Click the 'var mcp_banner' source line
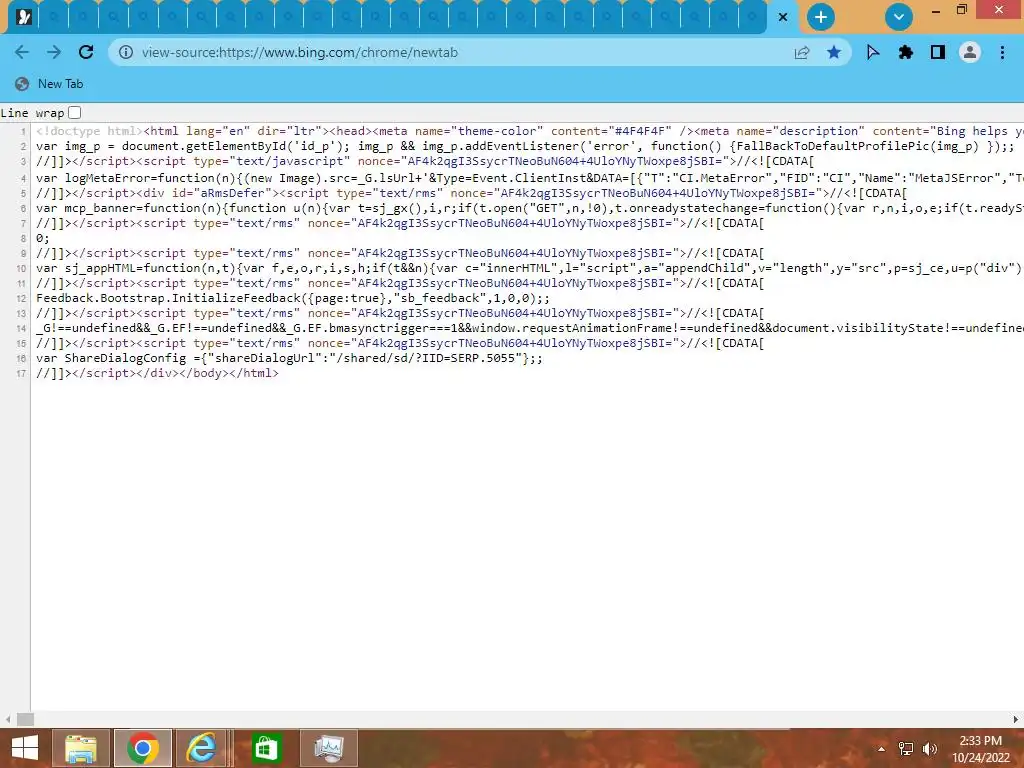This screenshot has height=768, width=1024. [x=530, y=208]
